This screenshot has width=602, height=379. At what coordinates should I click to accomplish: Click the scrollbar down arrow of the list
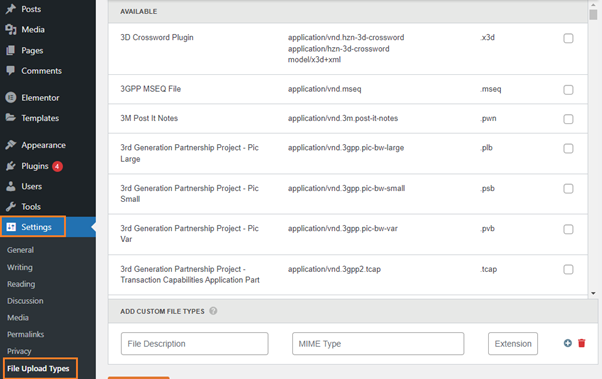point(593,293)
